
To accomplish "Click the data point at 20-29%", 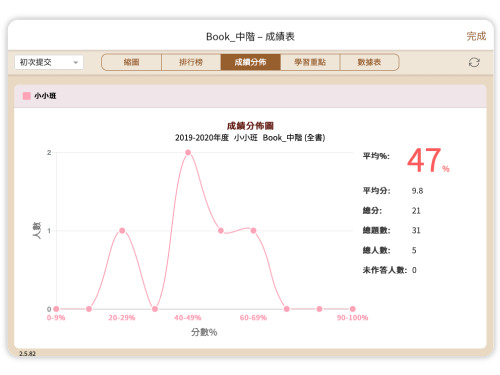I will (122, 231).
